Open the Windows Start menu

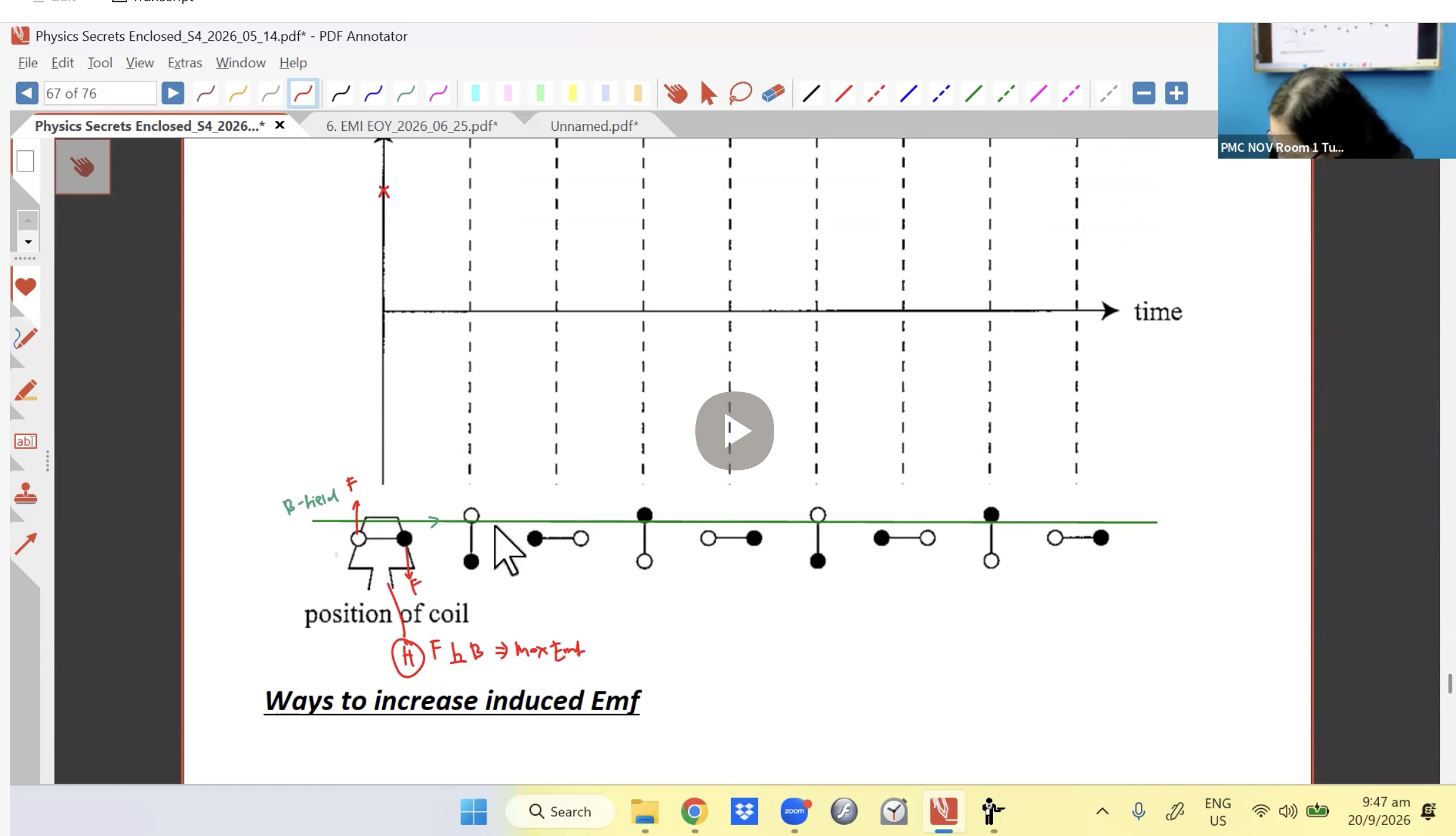[473, 811]
